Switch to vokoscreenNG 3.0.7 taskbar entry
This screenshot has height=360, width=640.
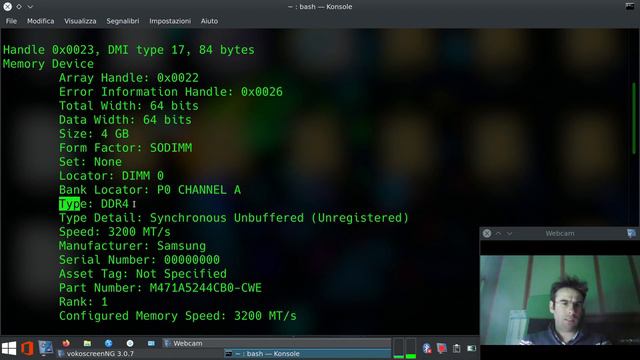coord(139,353)
